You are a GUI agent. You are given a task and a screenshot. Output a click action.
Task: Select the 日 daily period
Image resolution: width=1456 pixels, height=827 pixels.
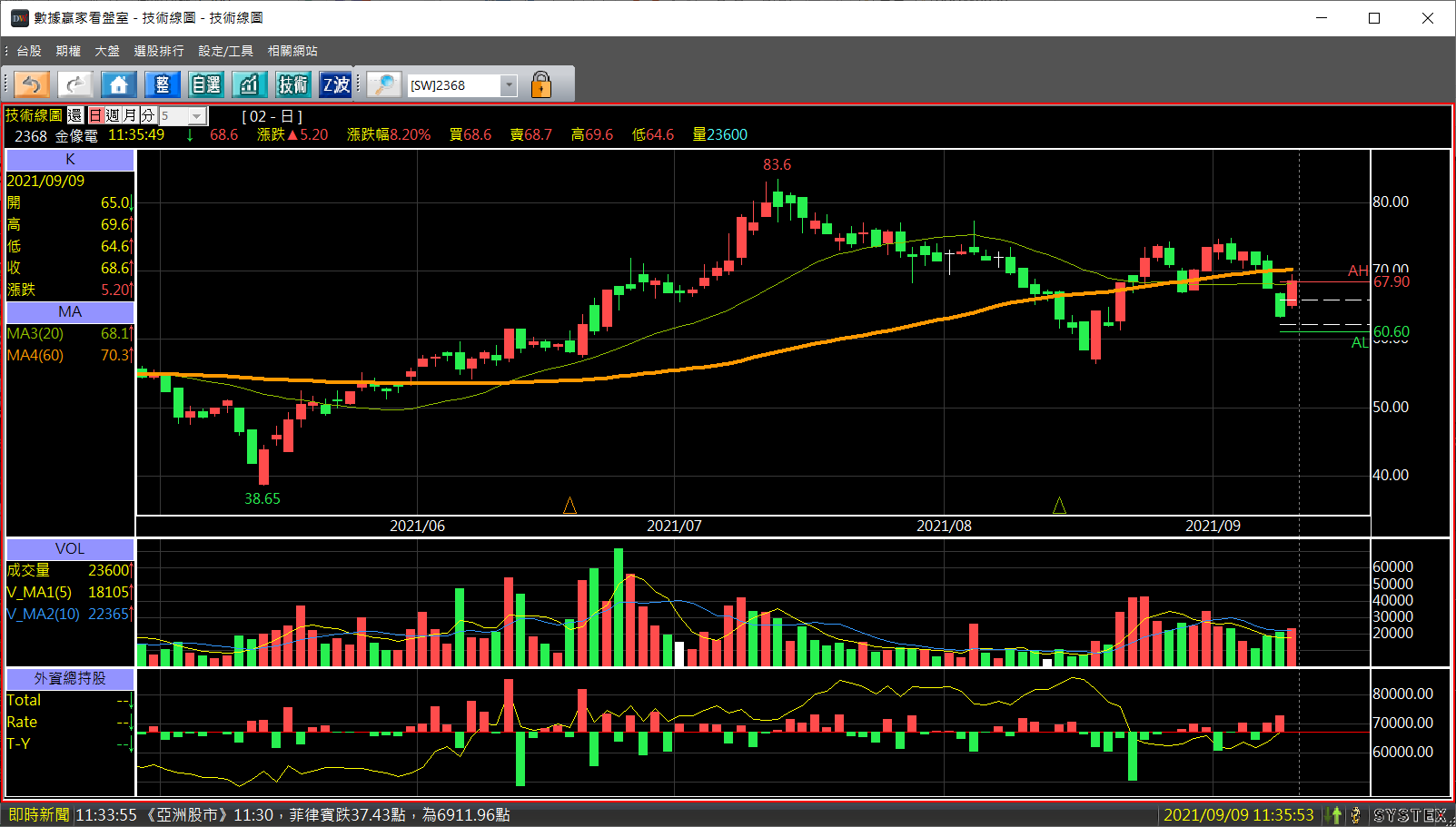95,115
